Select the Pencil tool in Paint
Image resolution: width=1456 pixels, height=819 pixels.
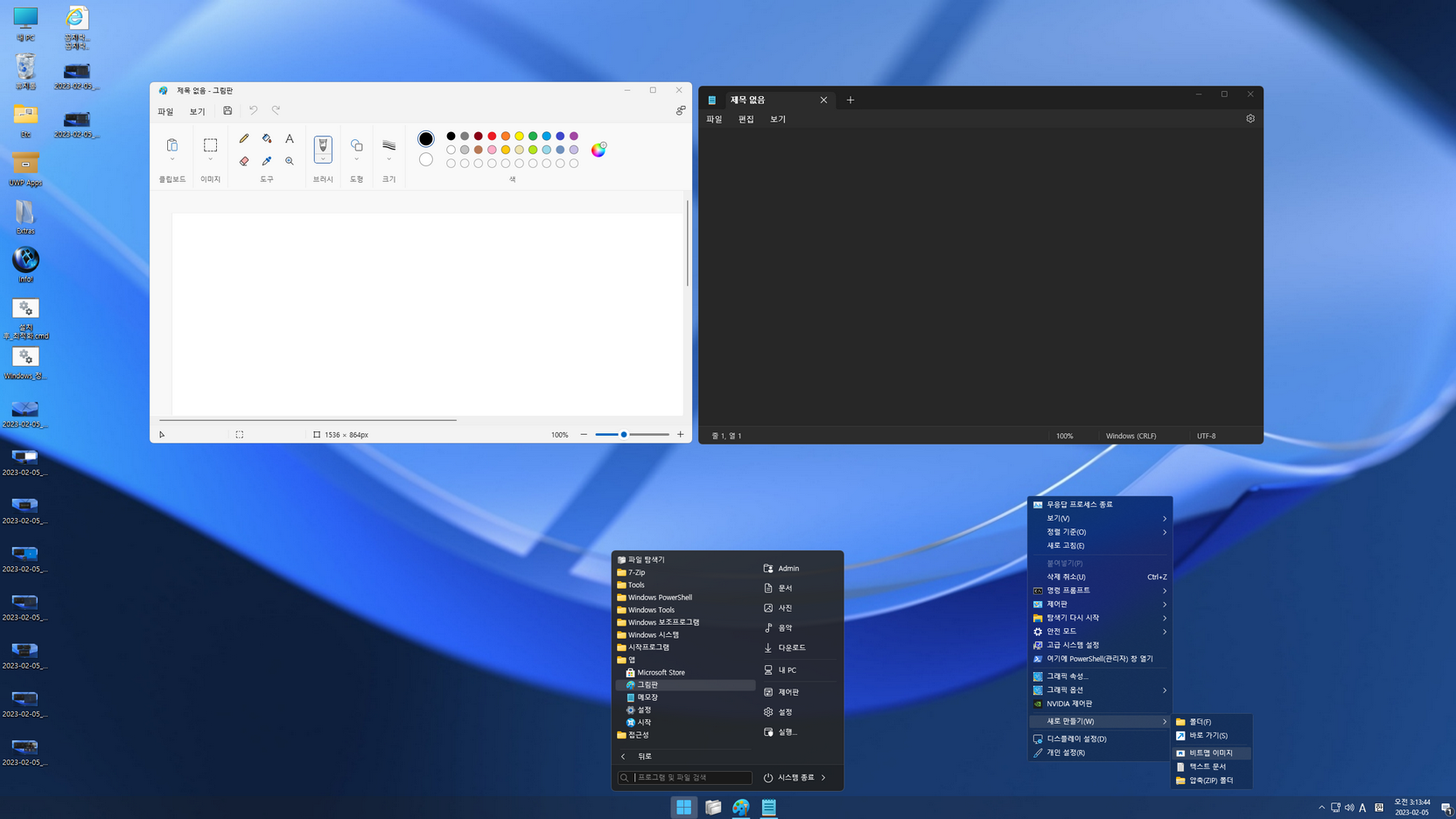[x=244, y=138]
